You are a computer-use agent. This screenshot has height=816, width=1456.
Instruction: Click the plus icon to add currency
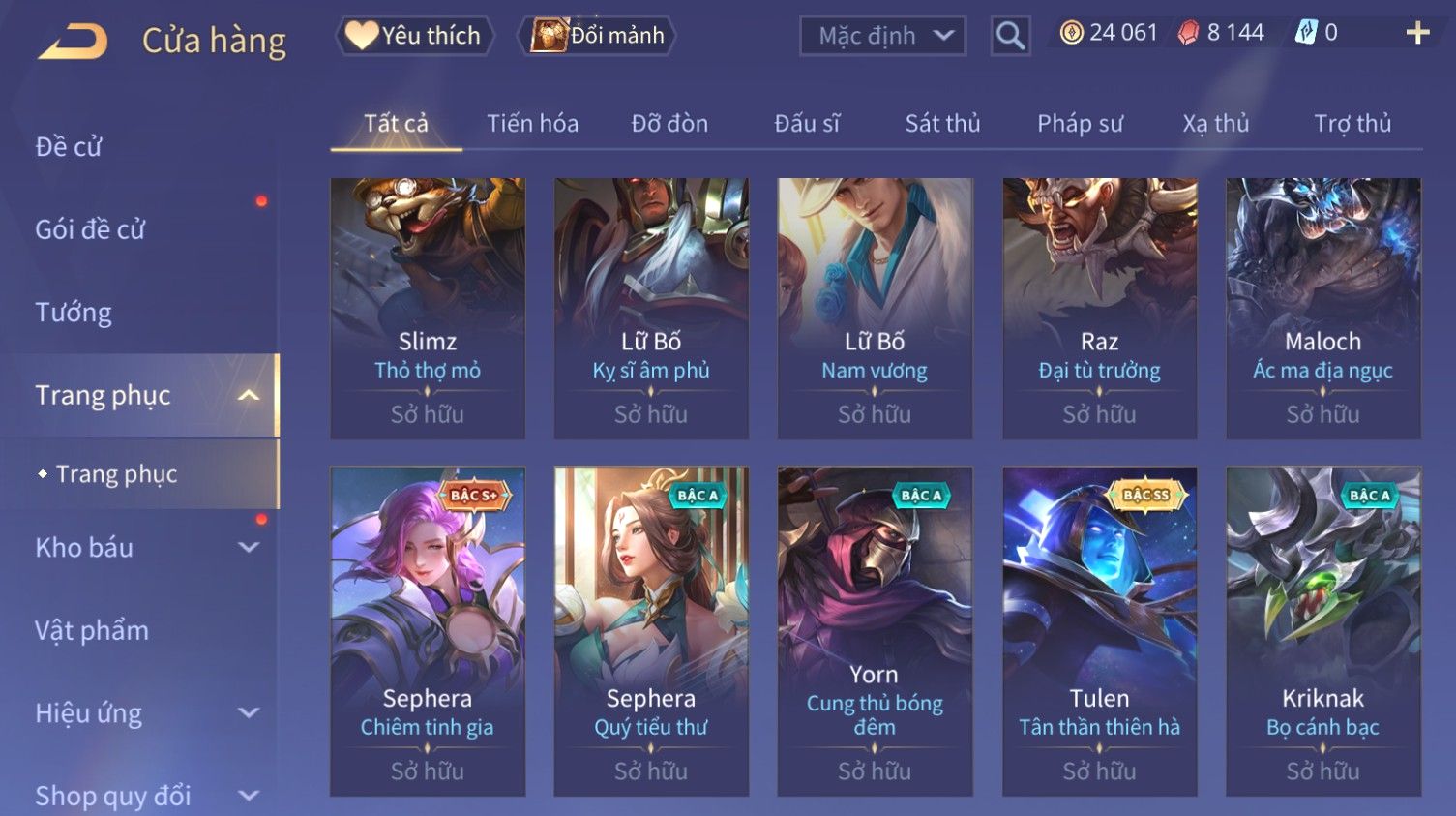tap(1417, 33)
